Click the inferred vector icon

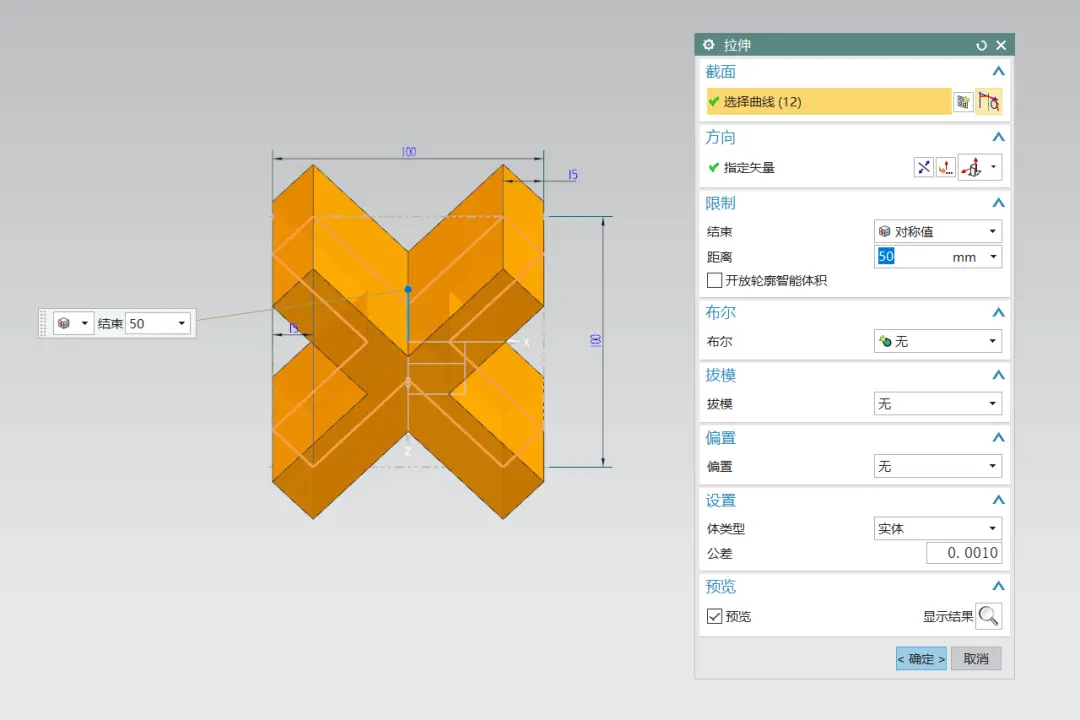point(972,167)
